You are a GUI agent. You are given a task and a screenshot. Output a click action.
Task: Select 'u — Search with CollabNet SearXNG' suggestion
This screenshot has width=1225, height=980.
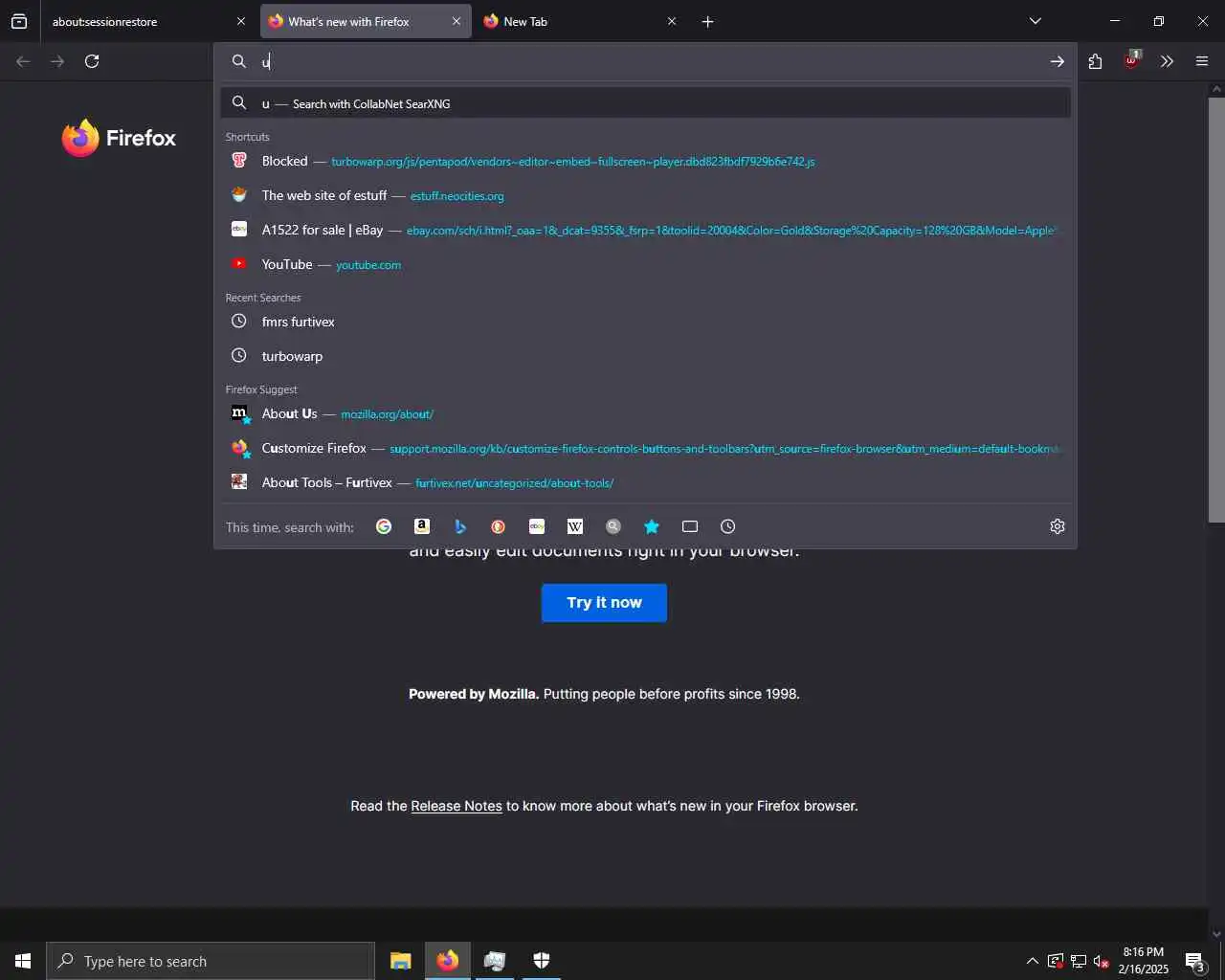645,103
